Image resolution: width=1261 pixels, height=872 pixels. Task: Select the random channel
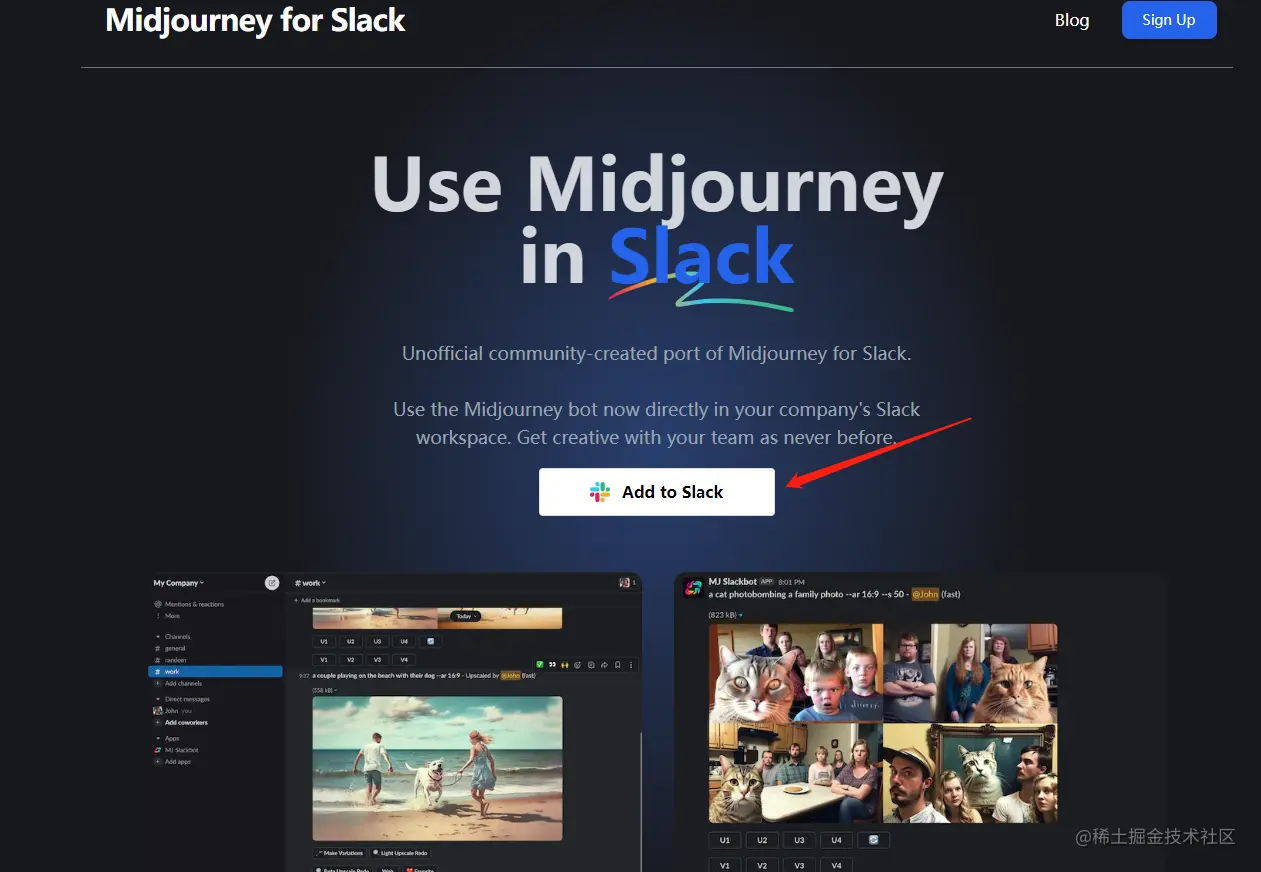click(x=172, y=660)
